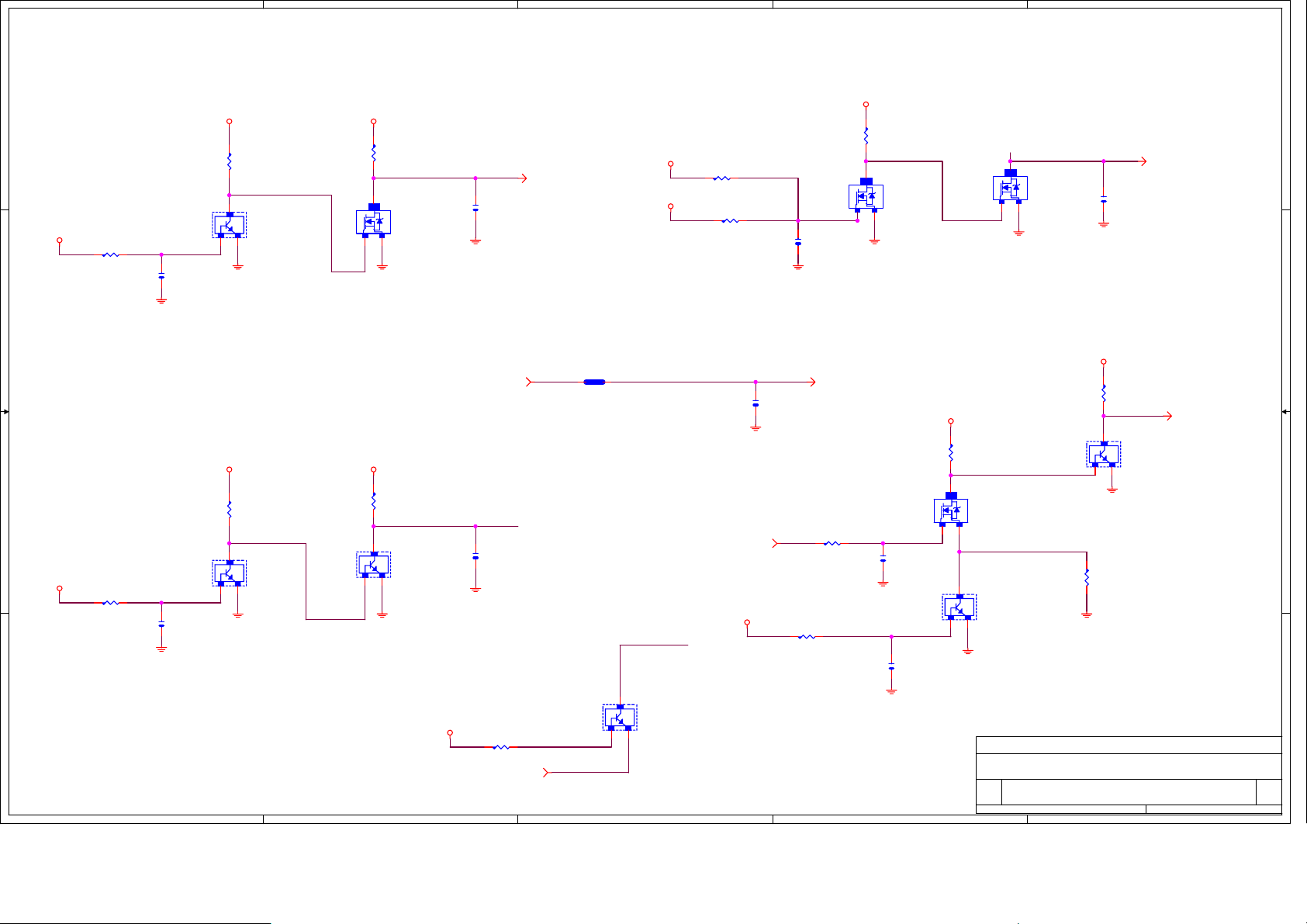1307x924 pixels.
Task: Click the capacitor on the ferrite bead's net
Action: (x=756, y=403)
